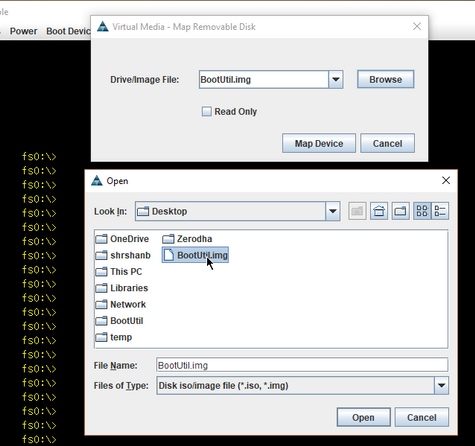Enable the Read Only checkbox
This screenshot has width=475, height=446.
[x=207, y=111]
